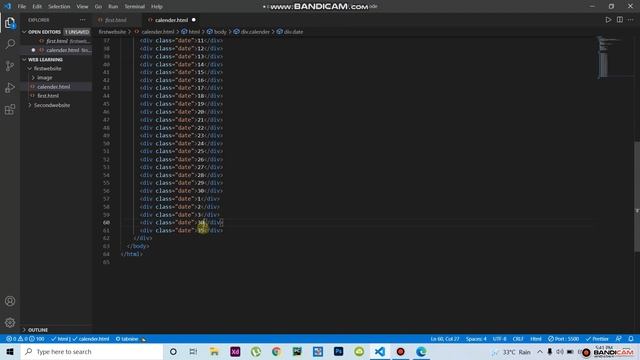640x360 pixels.
Task: Click the Port: 5500 live server button
Action: pyautogui.click(x=564, y=339)
